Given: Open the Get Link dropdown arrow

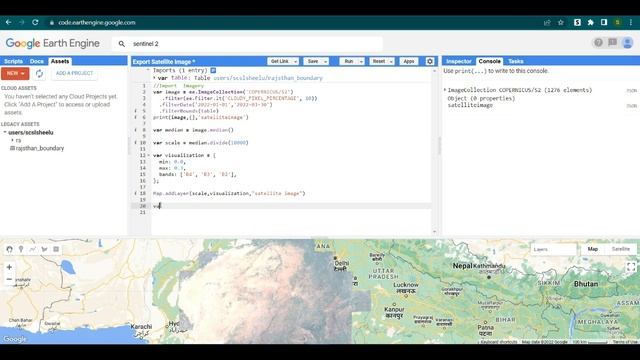Looking at the screenshot, I should (x=295, y=61).
